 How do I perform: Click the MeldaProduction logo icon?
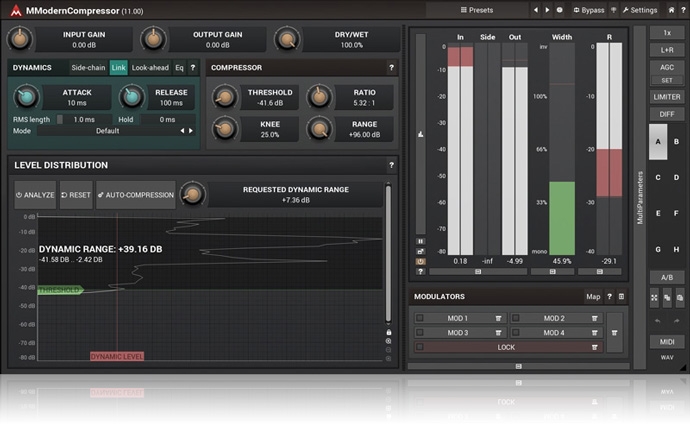[x=16, y=11]
